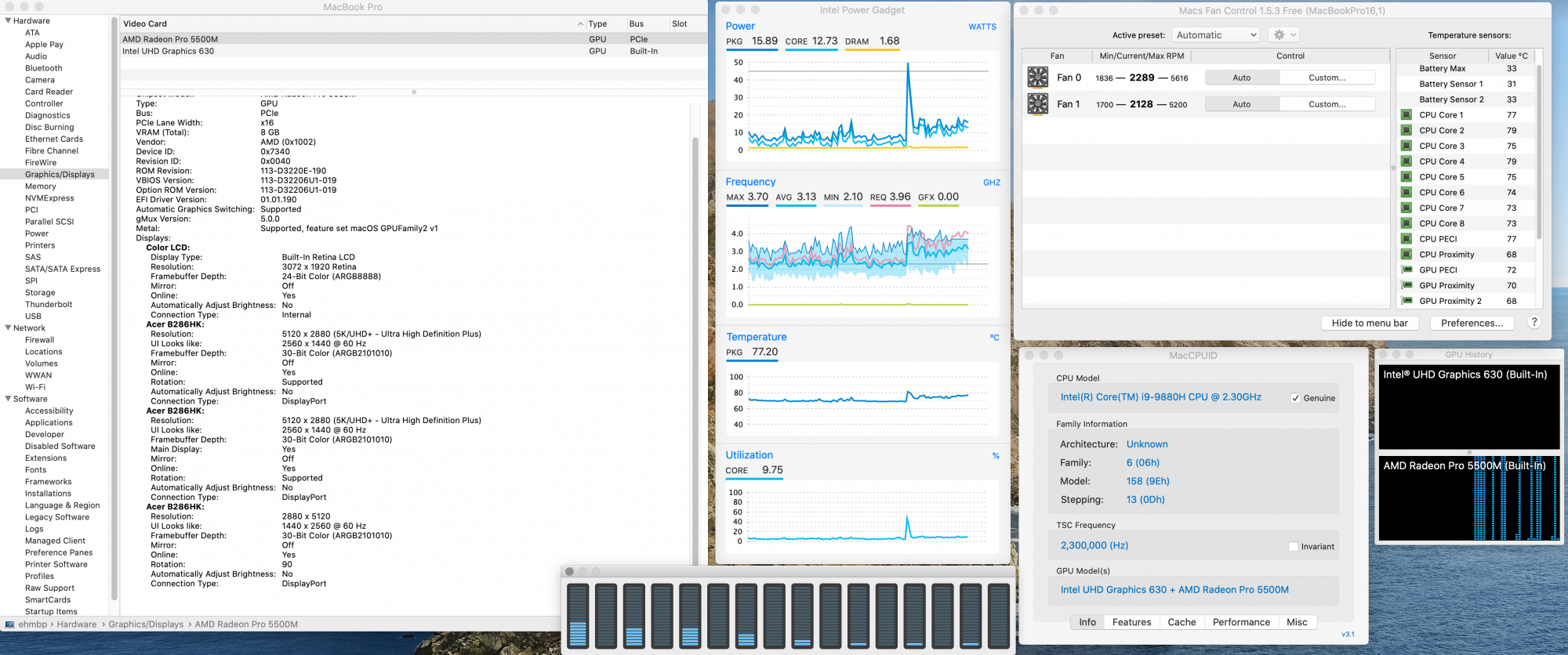Toggle the Invariant TSC checkbox
This screenshot has width=1568, height=655.
(x=1293, y=546)
